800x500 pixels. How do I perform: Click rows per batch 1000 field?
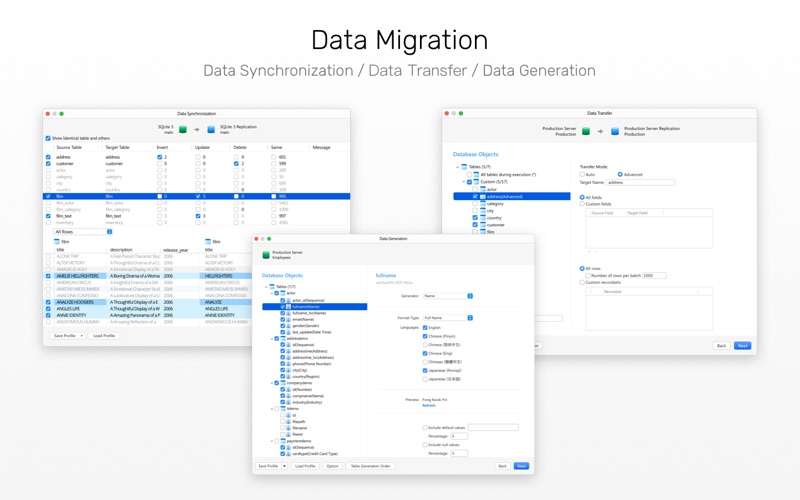pos(654,276)
